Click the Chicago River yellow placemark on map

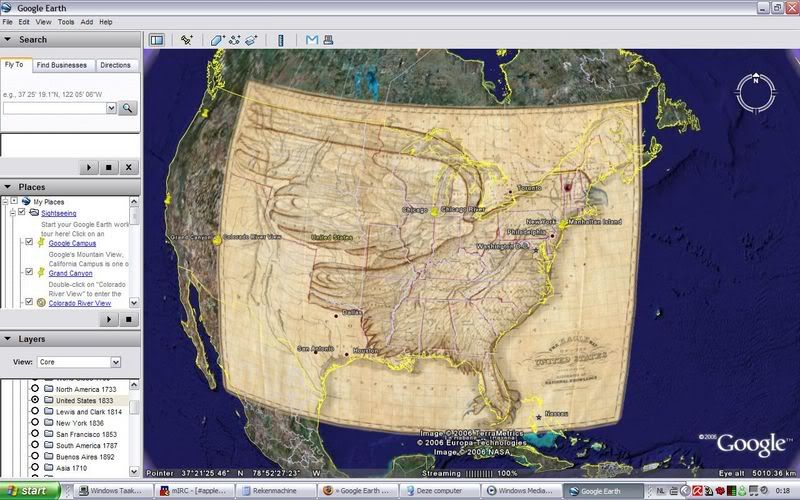point(435,211)
